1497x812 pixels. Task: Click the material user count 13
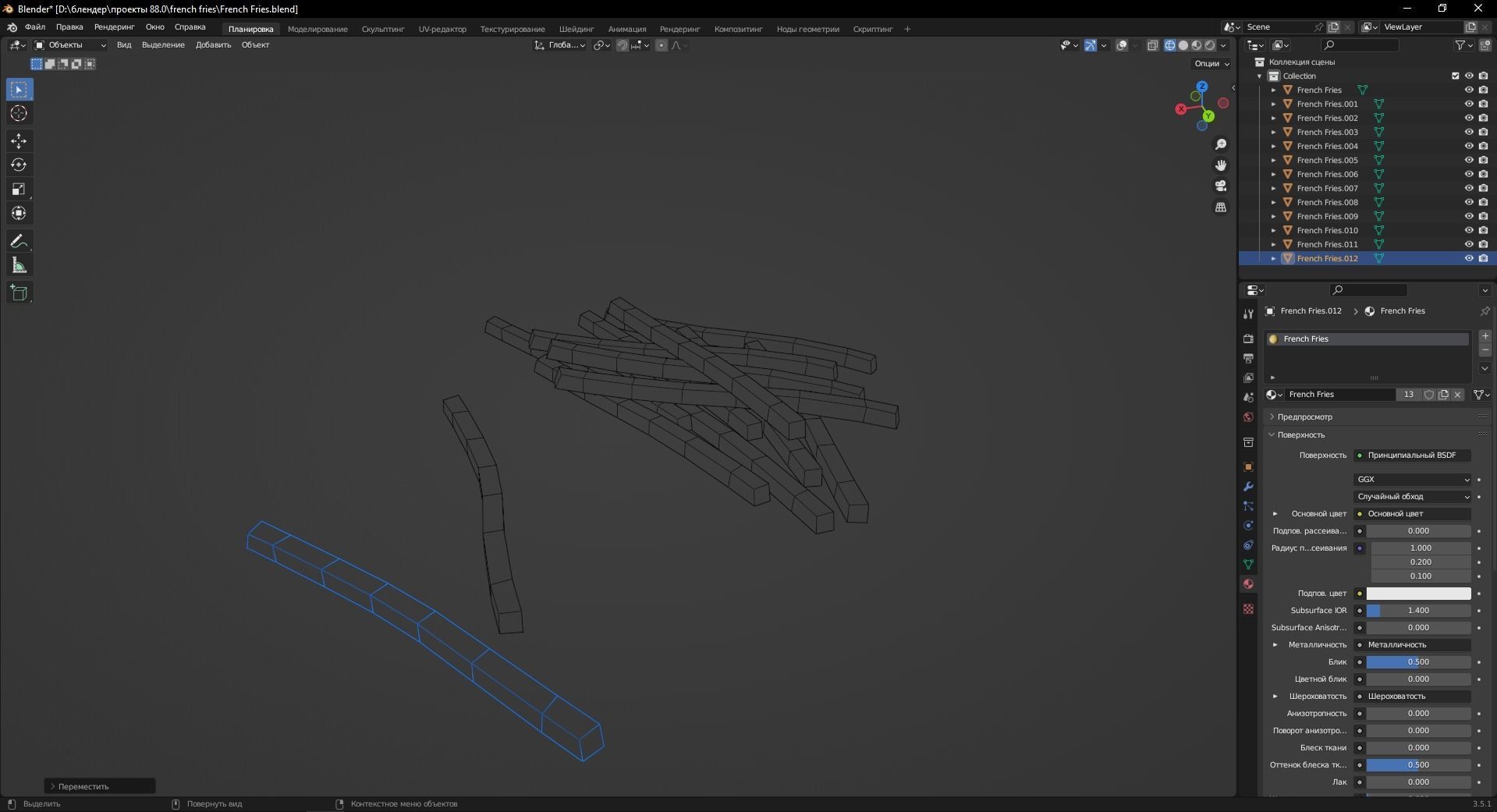pos(1408,395)
